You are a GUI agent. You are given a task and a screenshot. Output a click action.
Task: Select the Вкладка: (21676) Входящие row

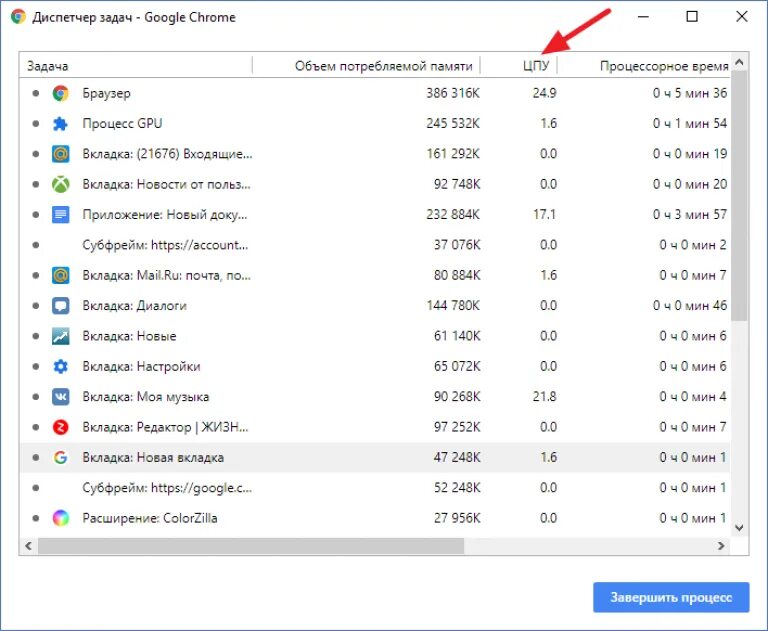(375, 154)
